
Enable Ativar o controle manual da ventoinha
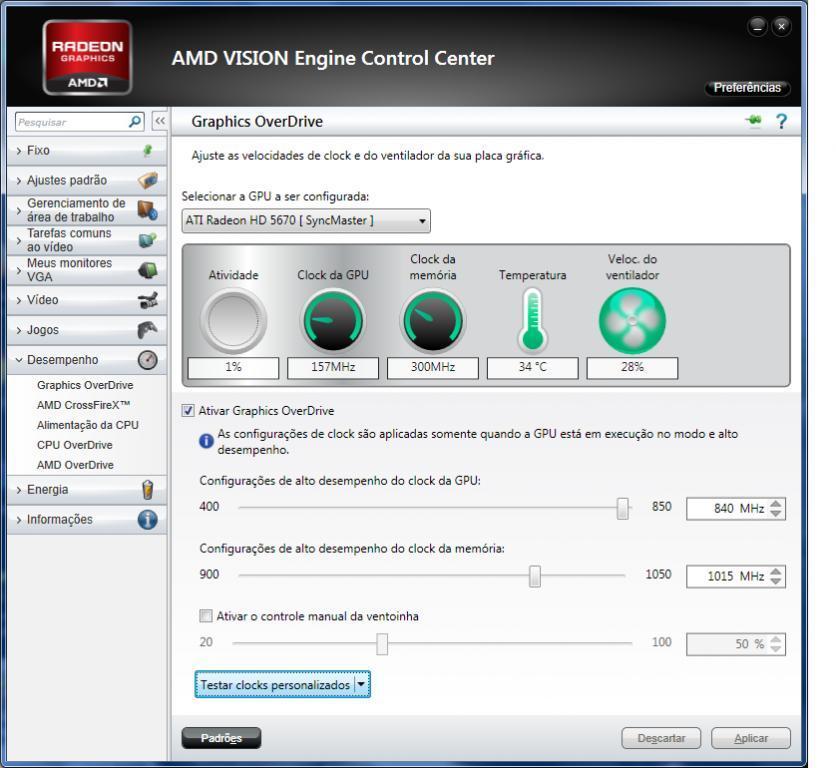pos(207,616)
